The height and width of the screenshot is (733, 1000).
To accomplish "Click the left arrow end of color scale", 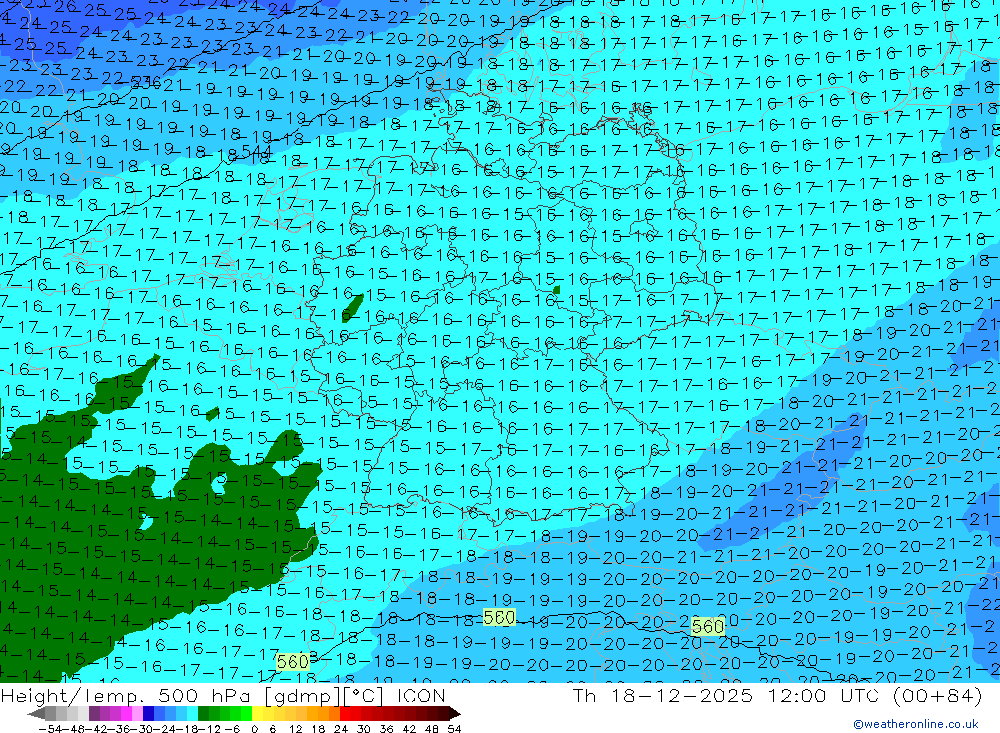I will (x=36, y=714).
